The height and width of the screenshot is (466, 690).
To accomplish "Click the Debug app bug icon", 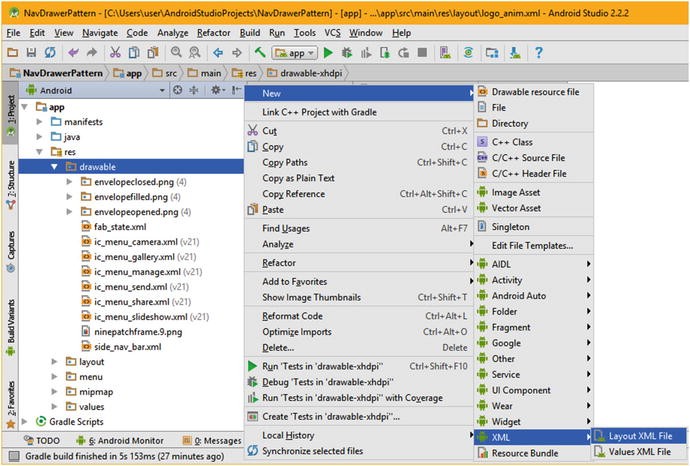I will [347, 53].
